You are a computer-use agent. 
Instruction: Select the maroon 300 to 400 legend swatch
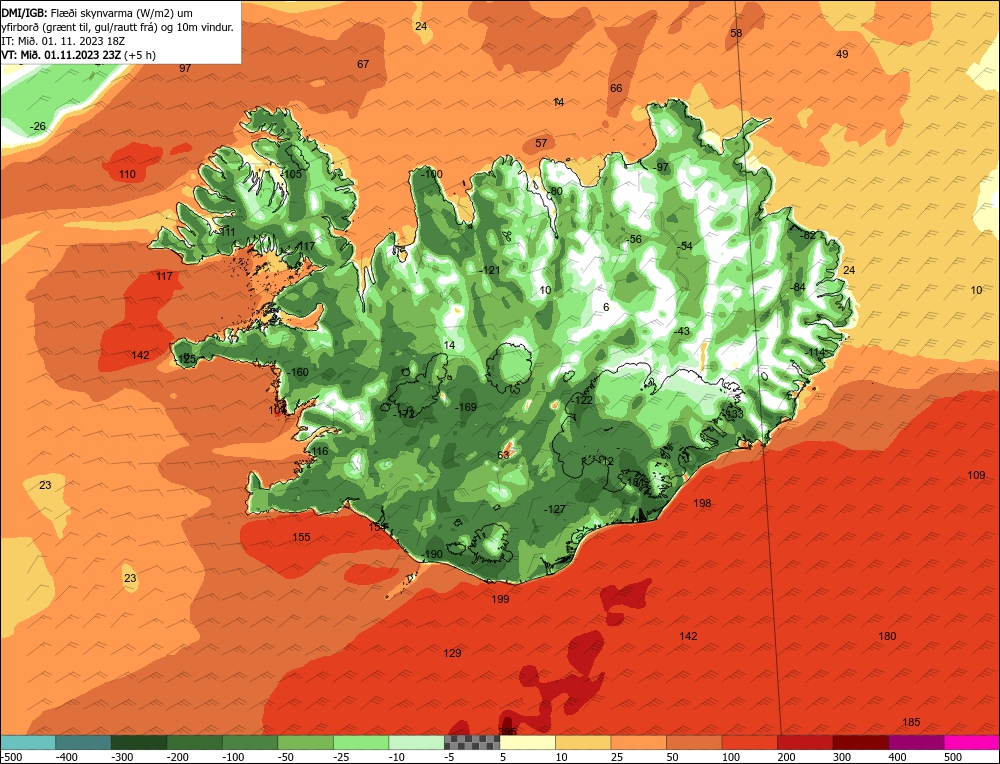pyautogui.click(x=861, y=742)
